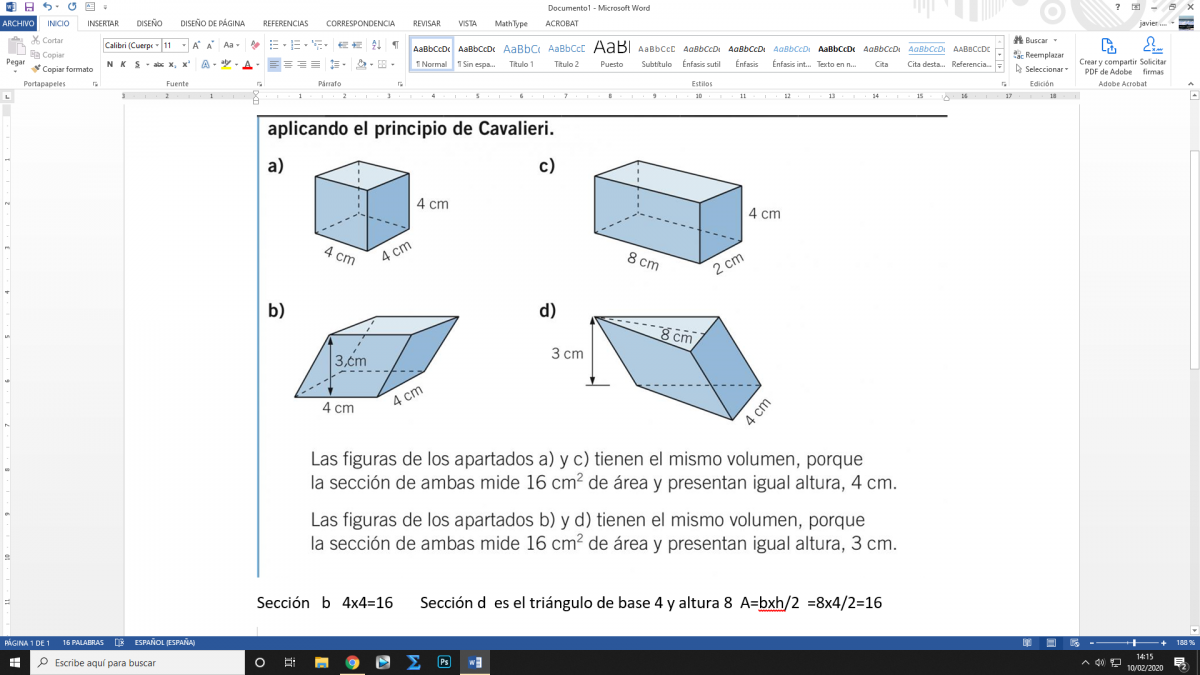
Task: Click ESPAÑOL (ESPAÑA) language in status bar
Action: click(x=165, y=642)
